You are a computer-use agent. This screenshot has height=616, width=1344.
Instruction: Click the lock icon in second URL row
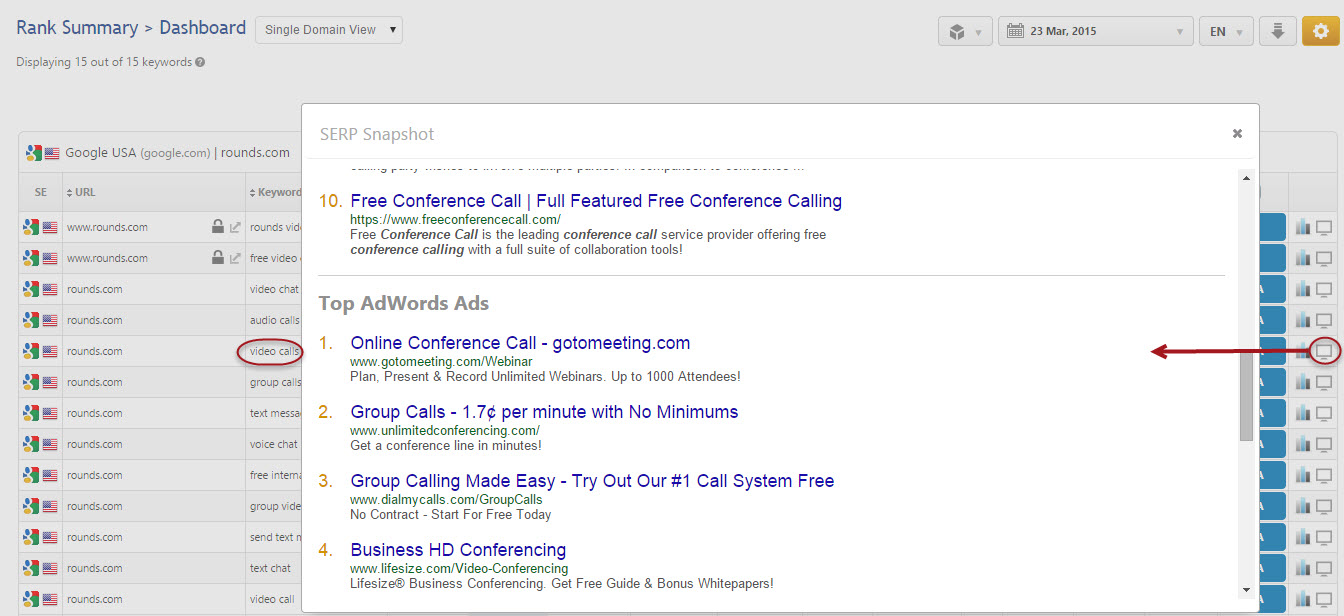pyautogui.click(x=217, y=258)
